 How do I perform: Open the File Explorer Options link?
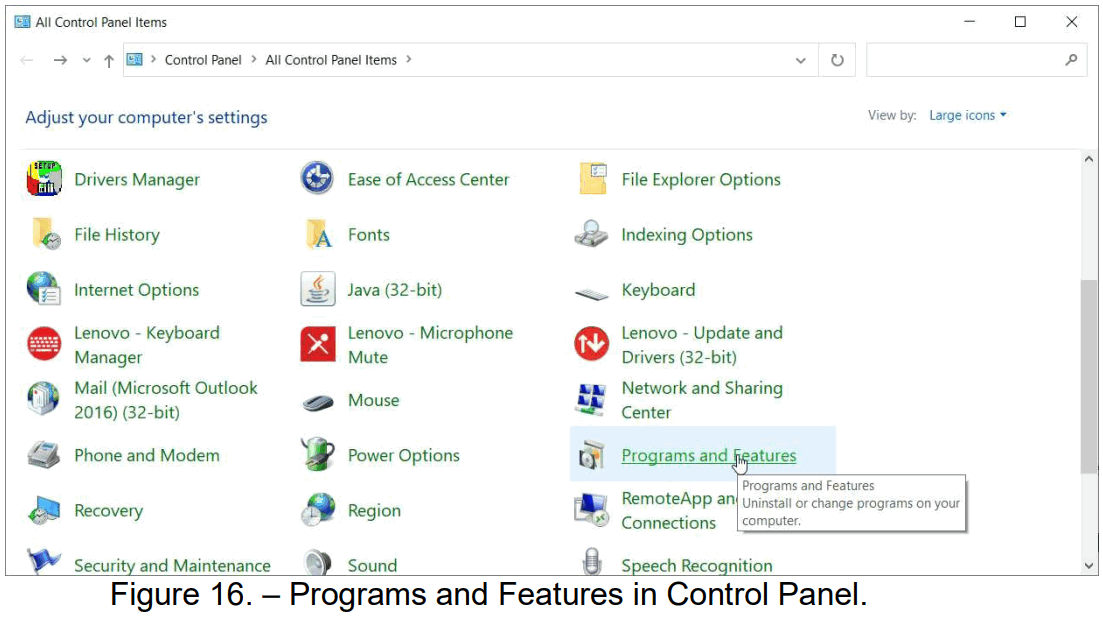click(700, 180)
